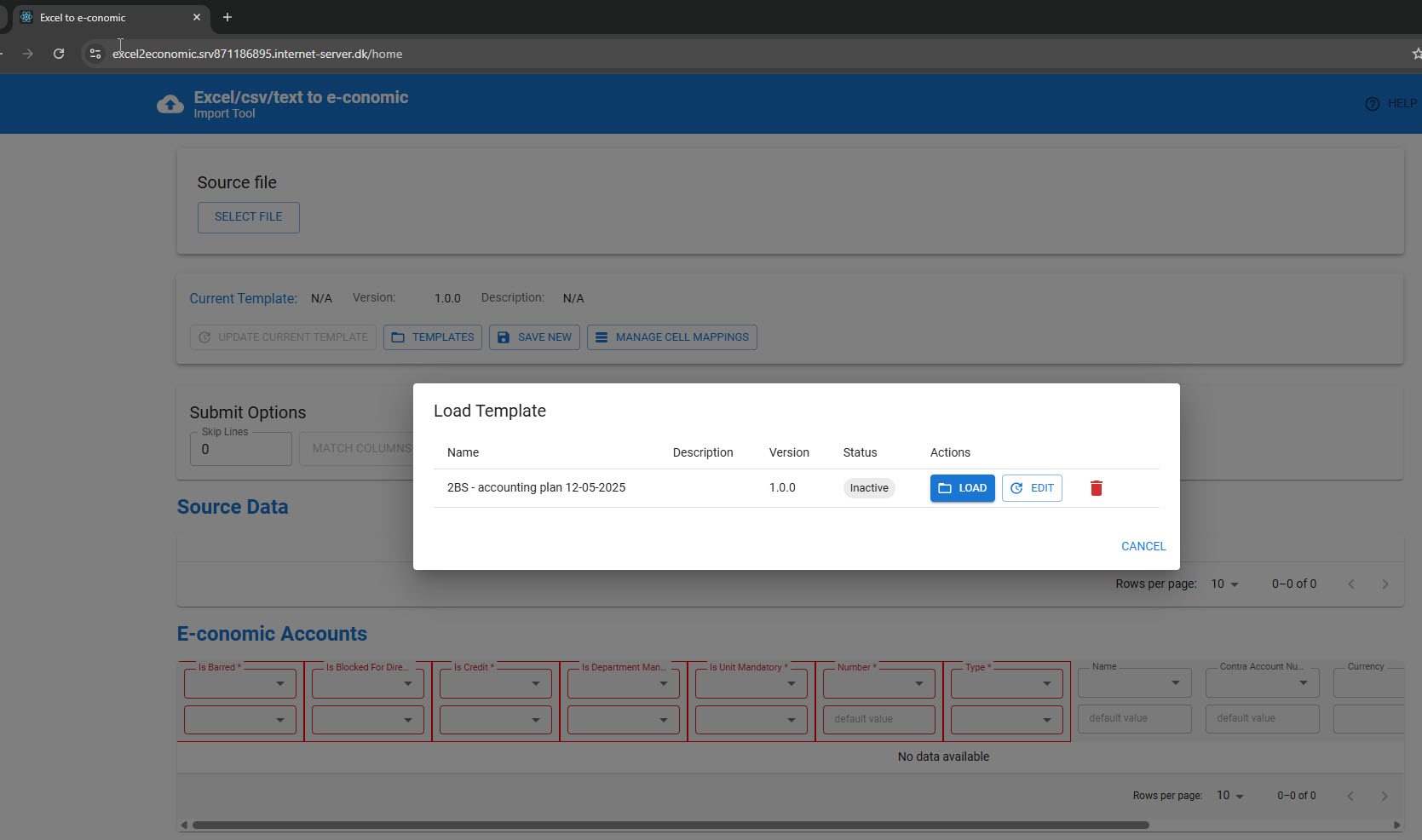Open HELP in the header
1422x840 pixels.
1391,104
